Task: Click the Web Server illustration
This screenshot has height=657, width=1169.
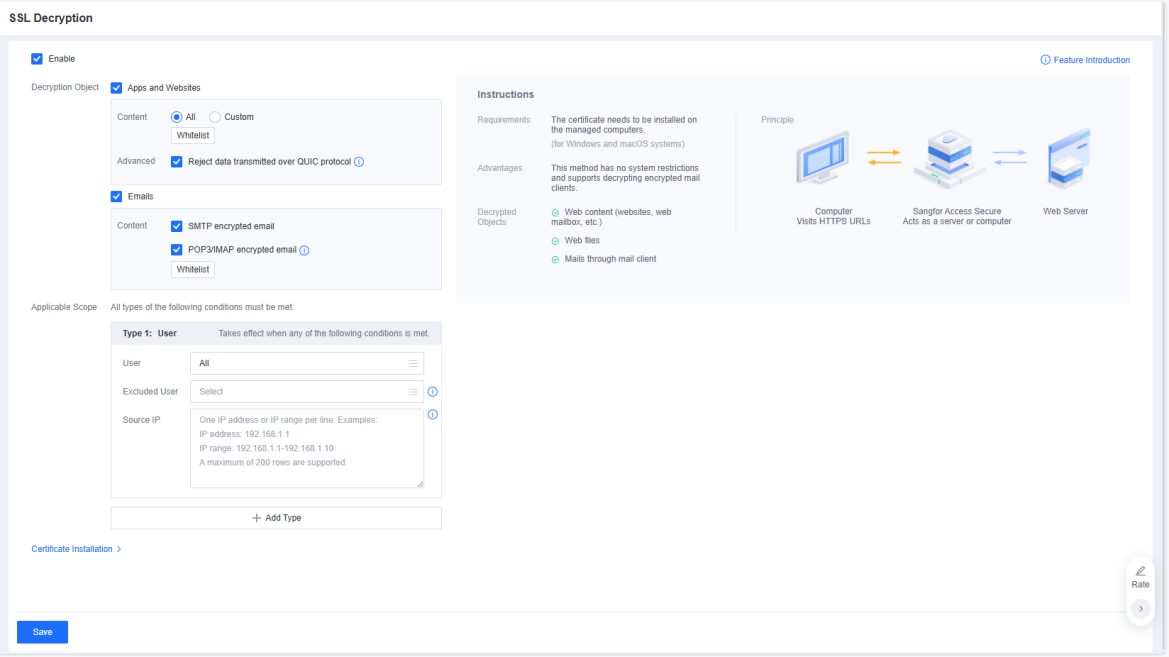Action: [1070, 158]
